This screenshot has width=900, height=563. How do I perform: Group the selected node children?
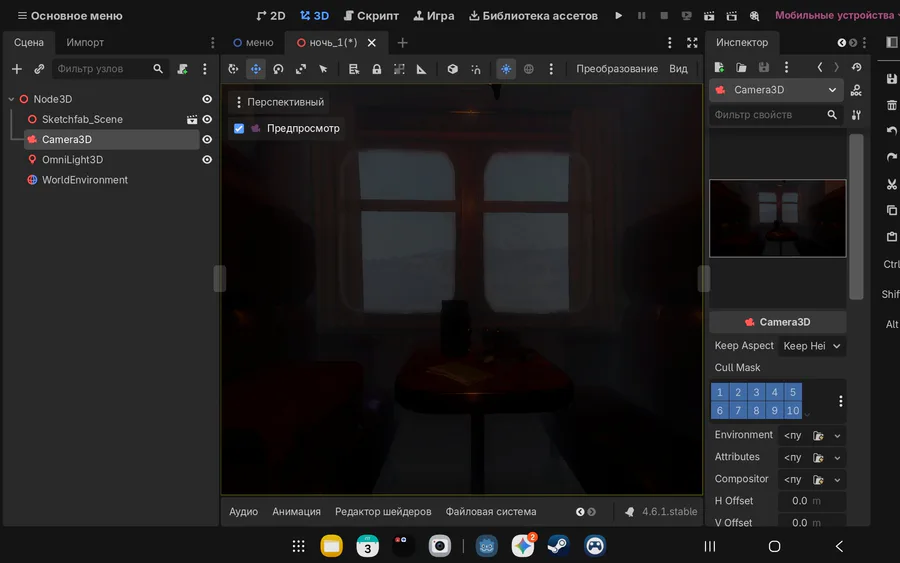click(399, 69)
